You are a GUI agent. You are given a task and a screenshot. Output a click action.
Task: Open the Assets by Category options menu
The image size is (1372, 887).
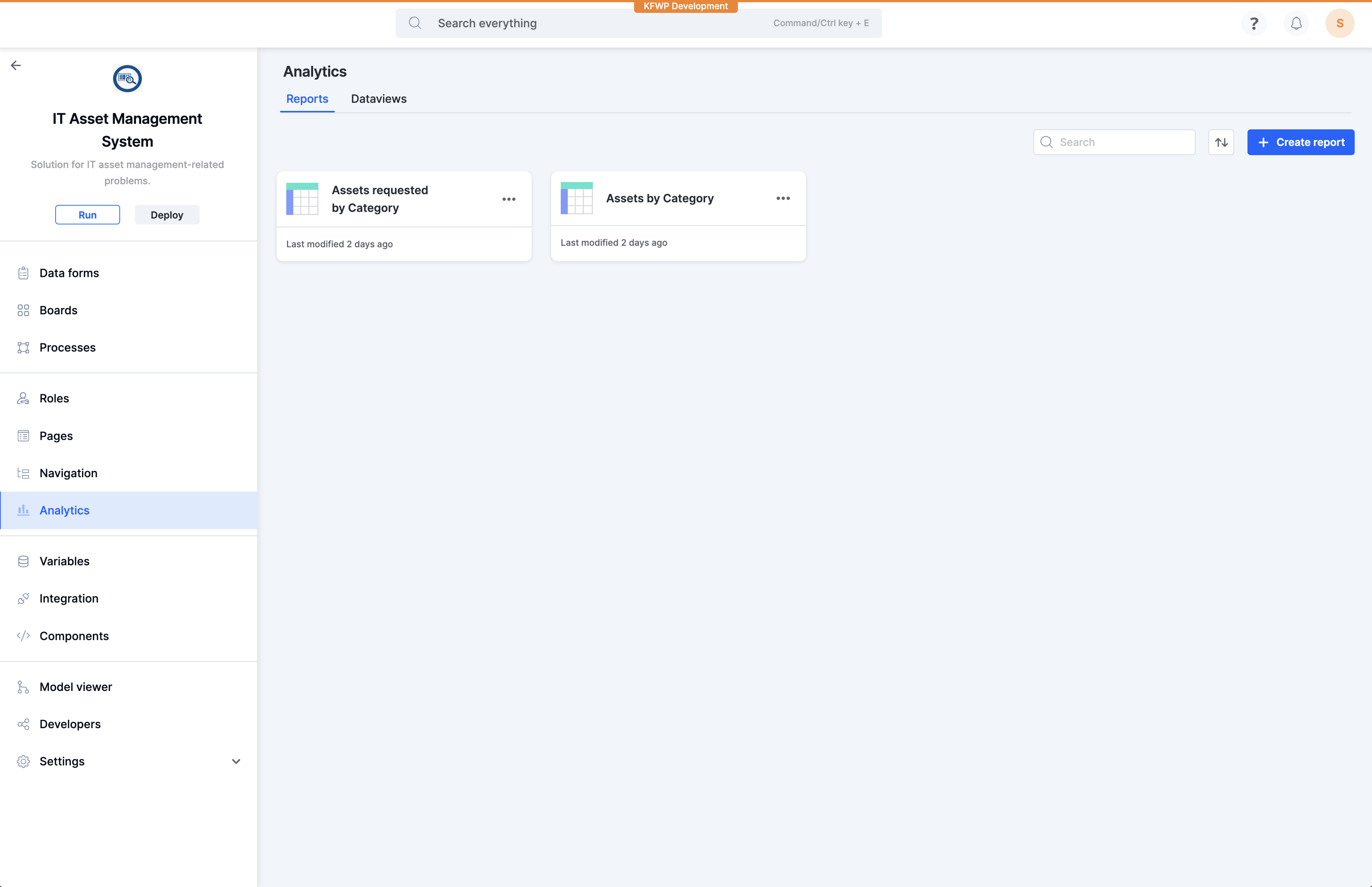(x=783, y=198)
